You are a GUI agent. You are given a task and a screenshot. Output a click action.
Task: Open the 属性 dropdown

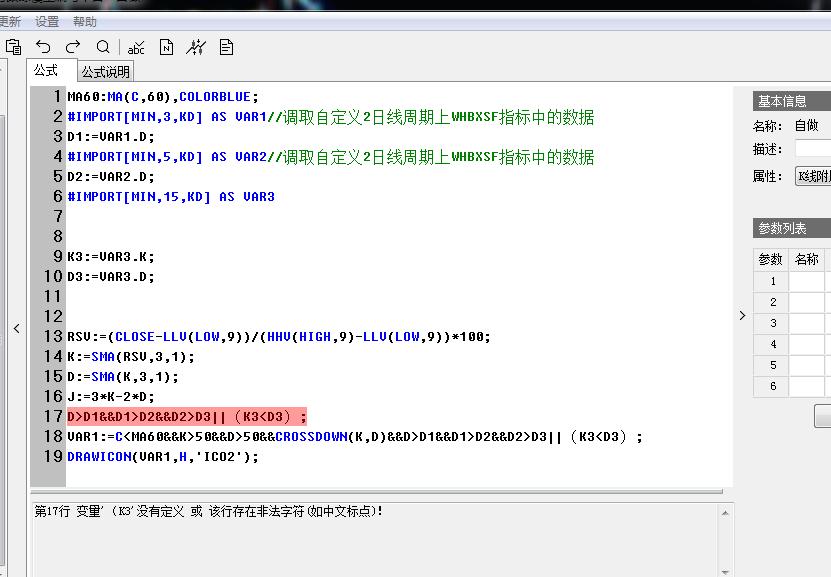812,176
